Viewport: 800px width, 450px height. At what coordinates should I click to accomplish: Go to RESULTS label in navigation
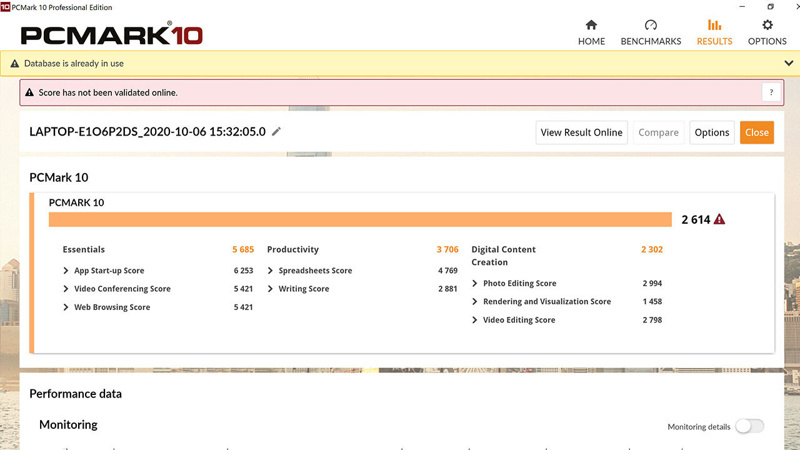point(714,41)
